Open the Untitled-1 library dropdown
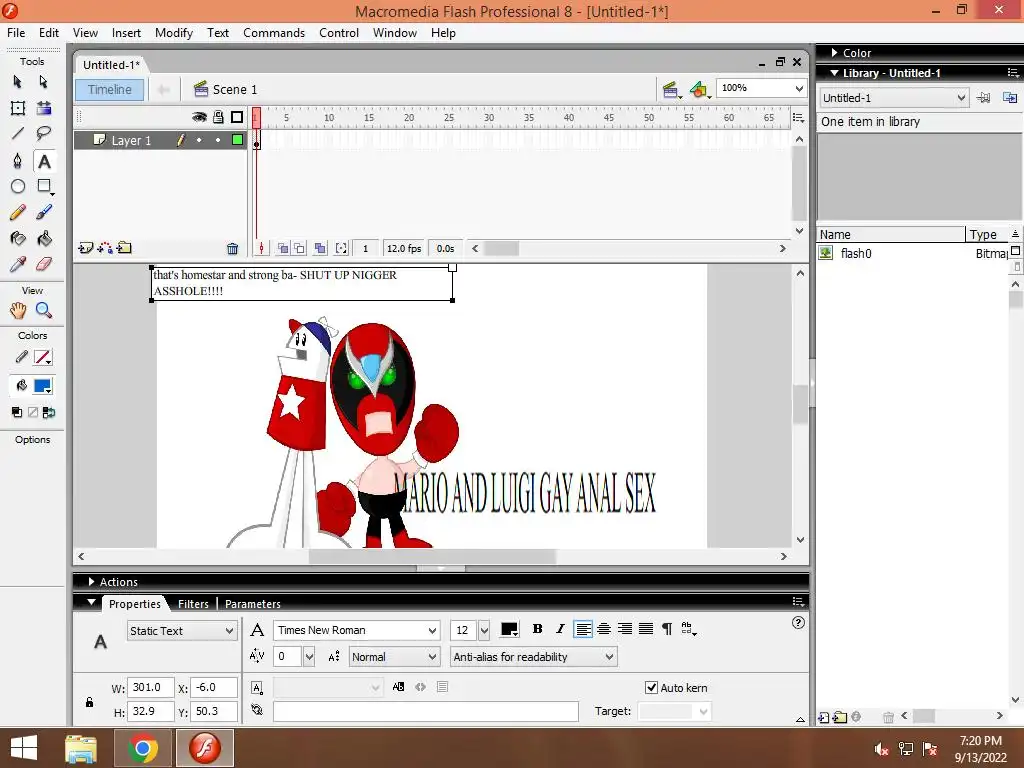The image size is (1024, 768). click(x=893, y=98)
